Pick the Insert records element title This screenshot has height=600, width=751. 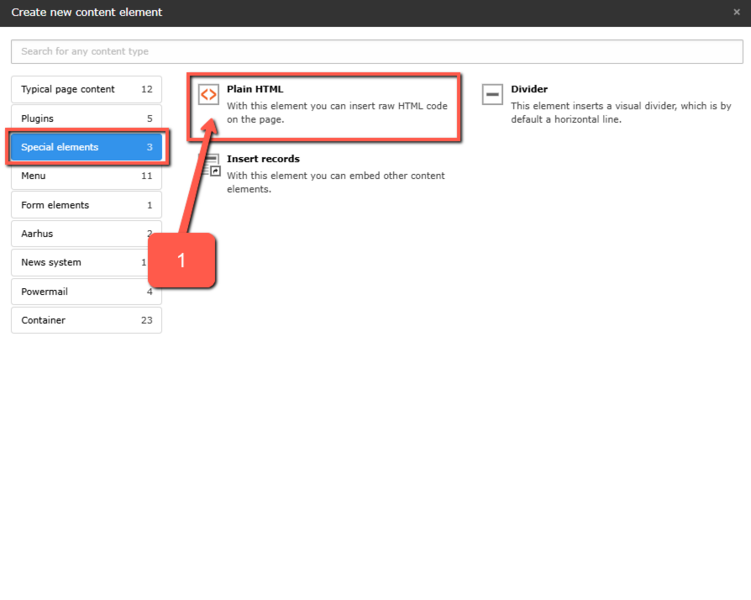(263, 159)
